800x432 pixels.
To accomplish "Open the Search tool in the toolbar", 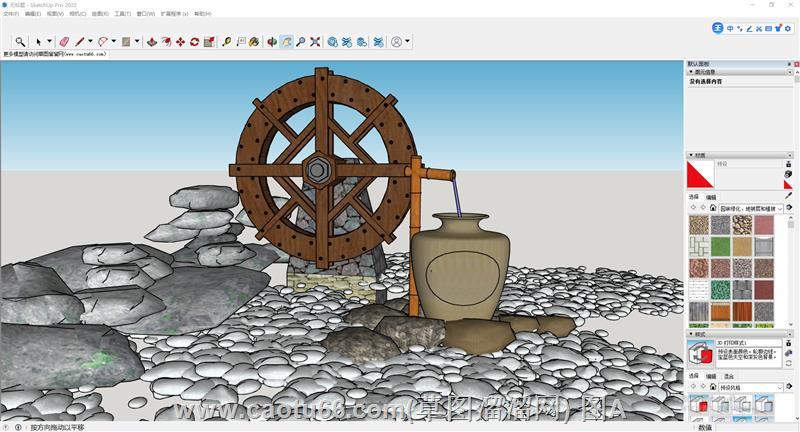I will 20,42.
